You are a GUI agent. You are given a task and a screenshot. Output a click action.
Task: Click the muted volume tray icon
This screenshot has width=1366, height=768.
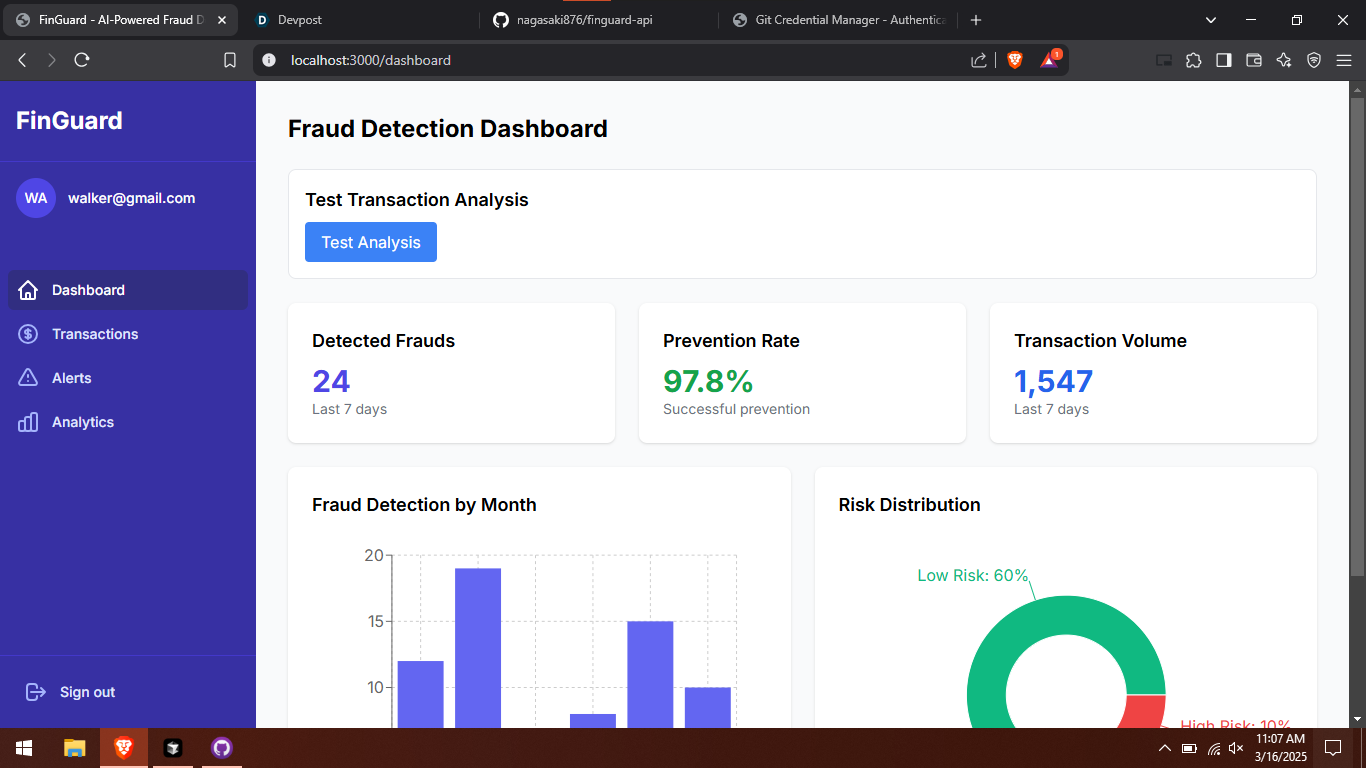(1237, 748)
